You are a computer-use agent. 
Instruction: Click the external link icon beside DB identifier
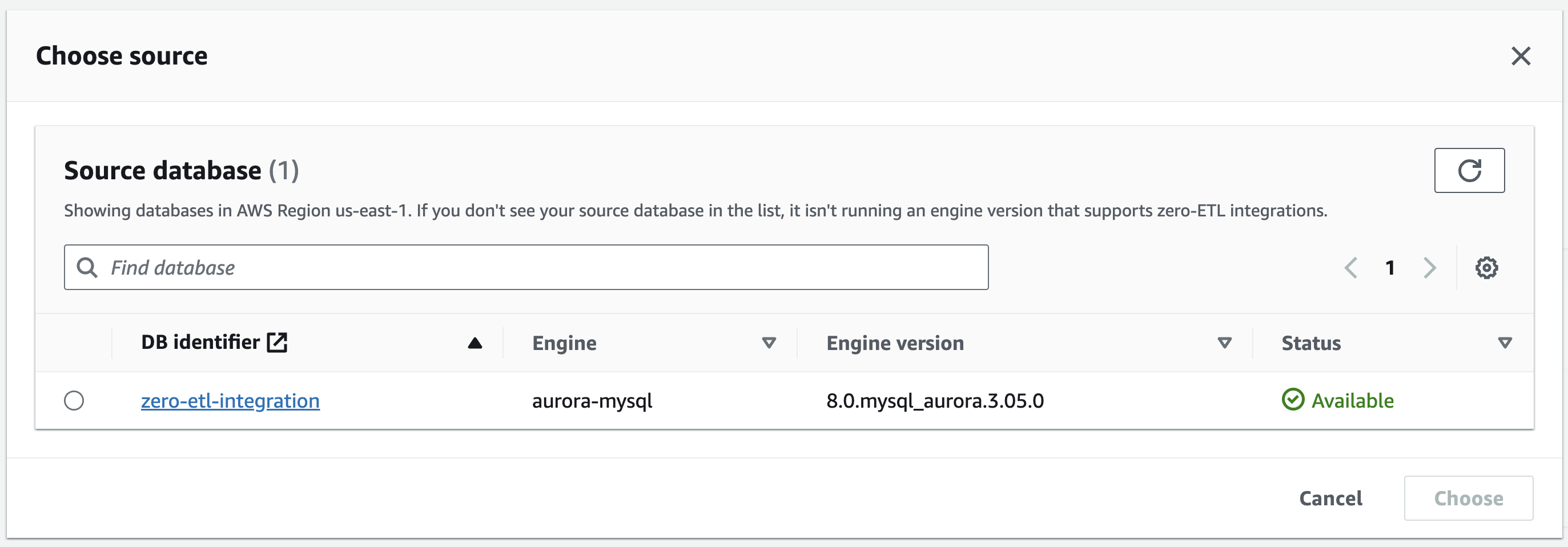[278, 343]
